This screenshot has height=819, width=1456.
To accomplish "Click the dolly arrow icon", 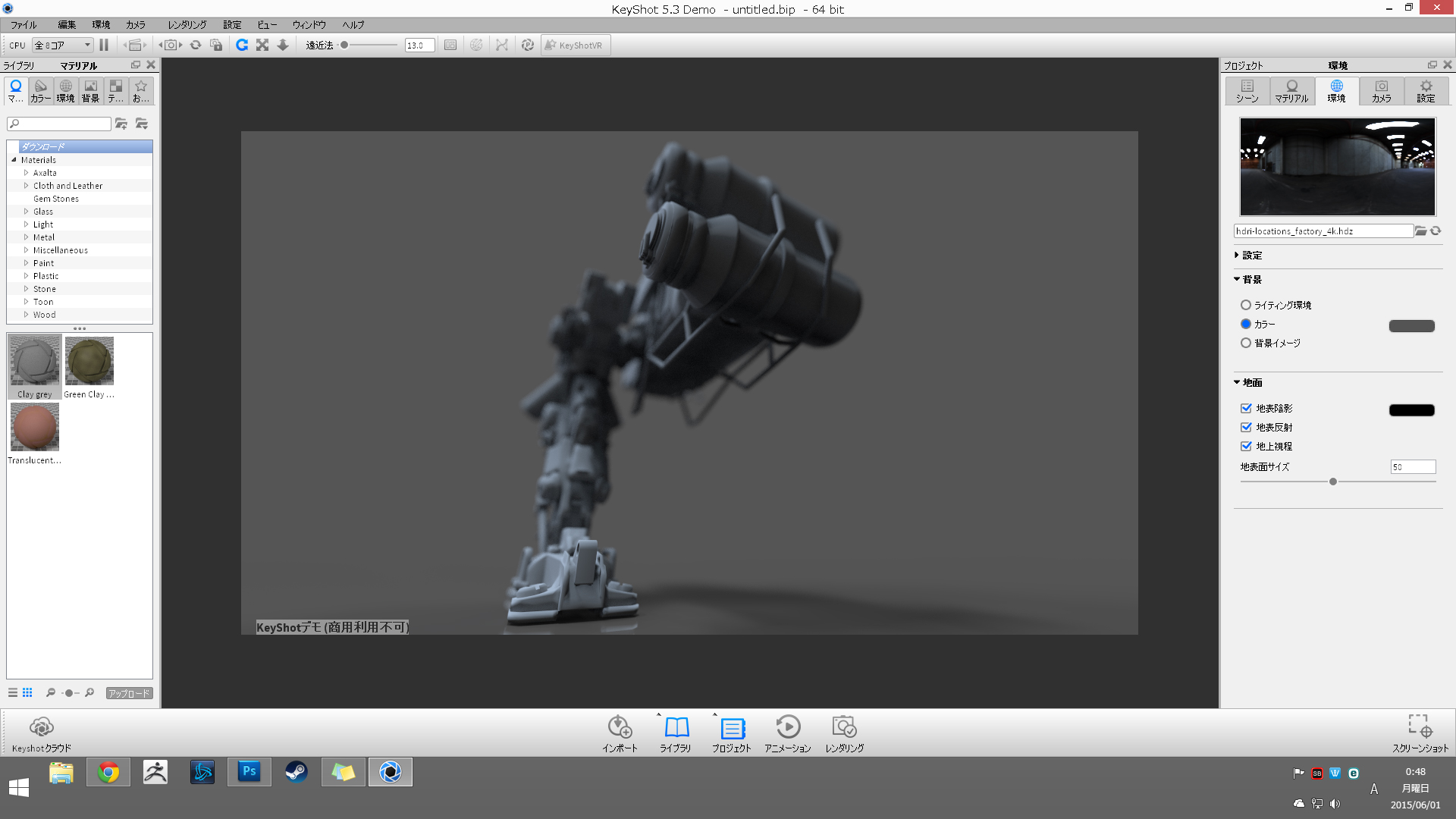I will point(283,45).
